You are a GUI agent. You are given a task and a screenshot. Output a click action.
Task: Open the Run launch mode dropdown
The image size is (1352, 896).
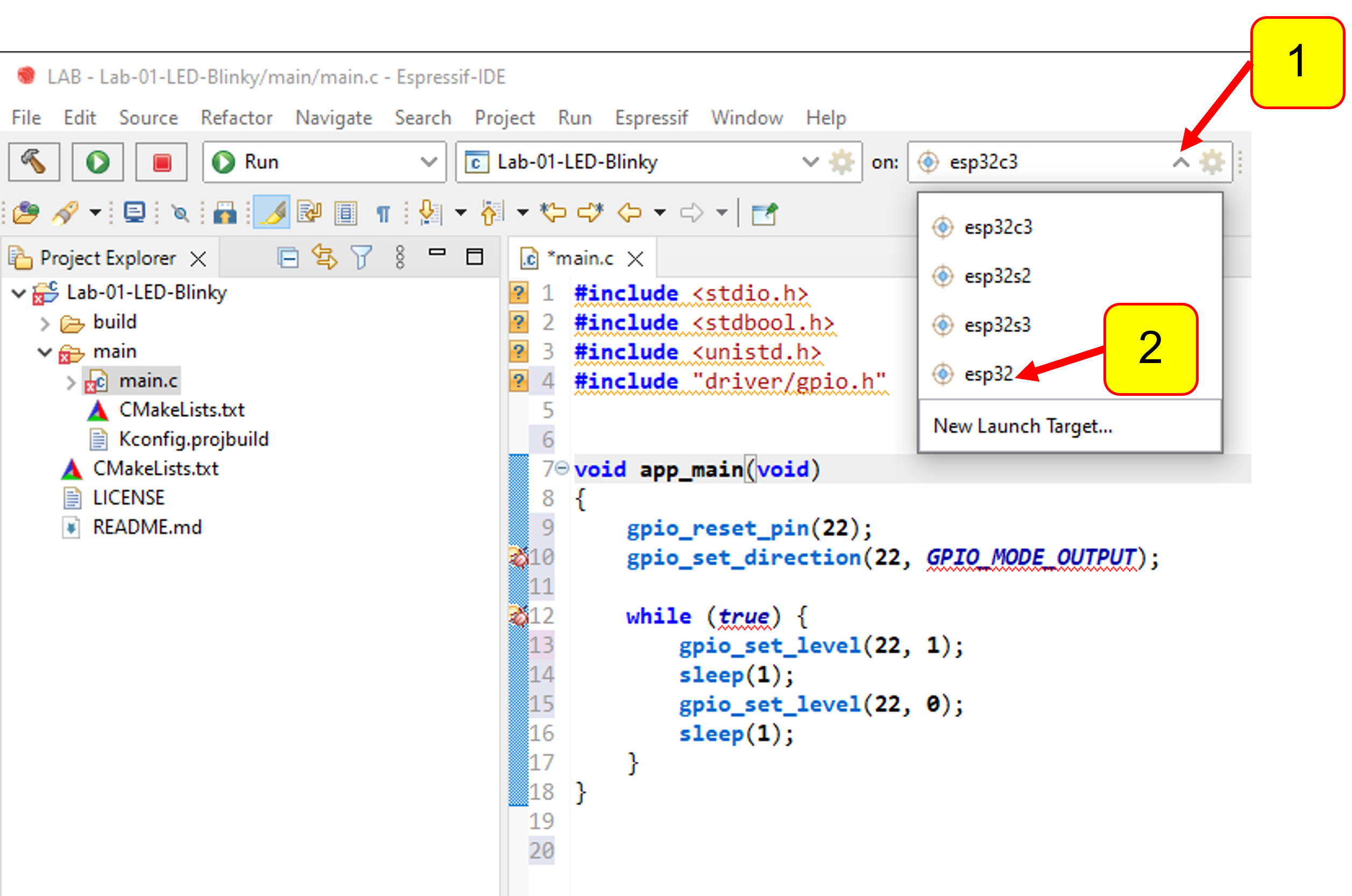pos(428,162)
